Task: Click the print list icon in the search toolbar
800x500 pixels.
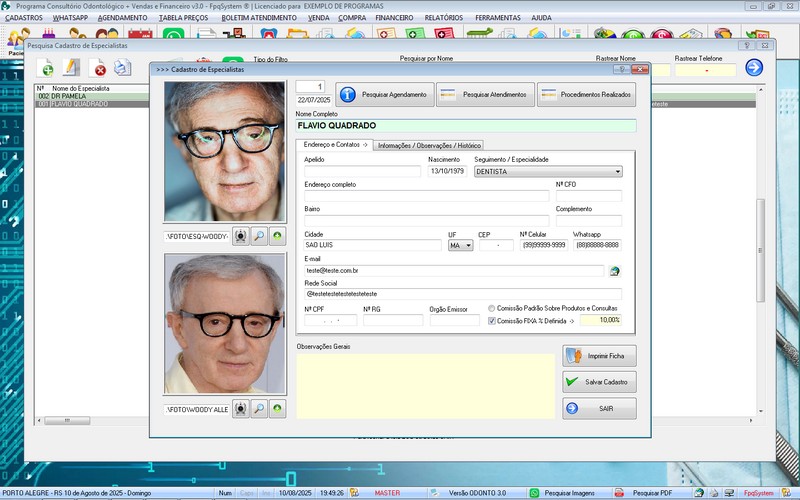Action: pos(122,68)
